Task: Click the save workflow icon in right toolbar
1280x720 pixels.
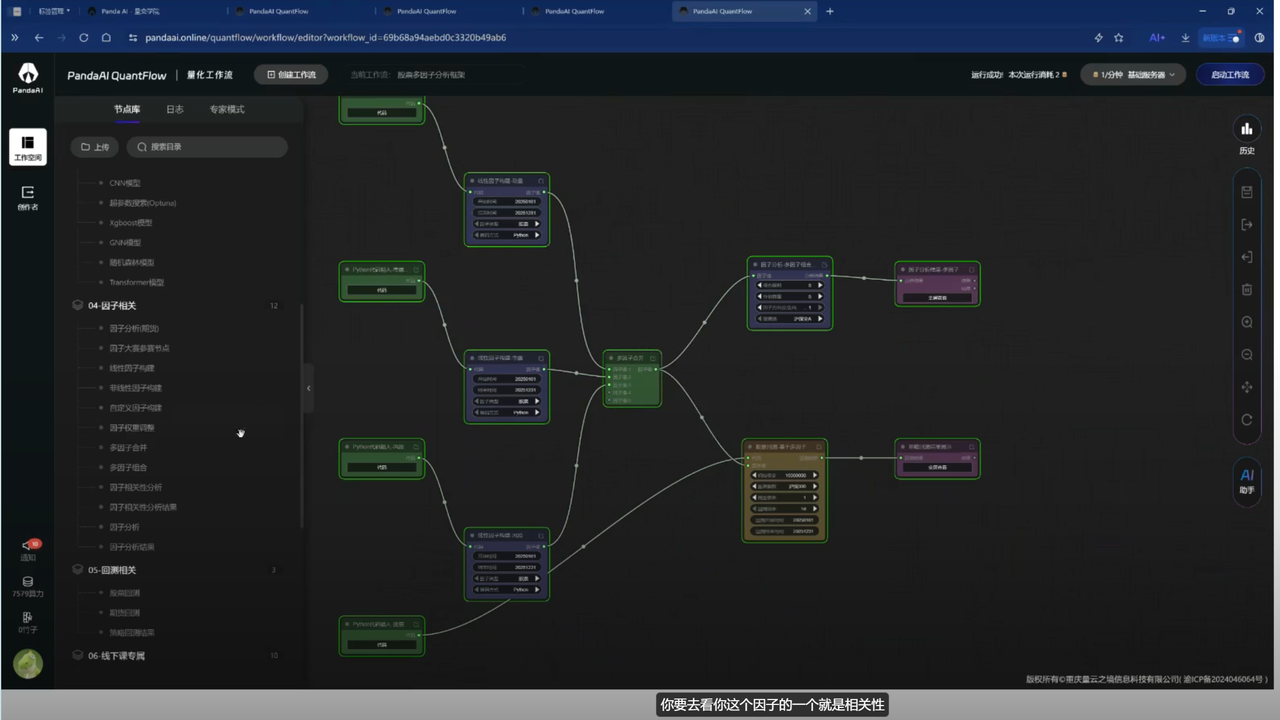Action: [x=1246, y=192]
